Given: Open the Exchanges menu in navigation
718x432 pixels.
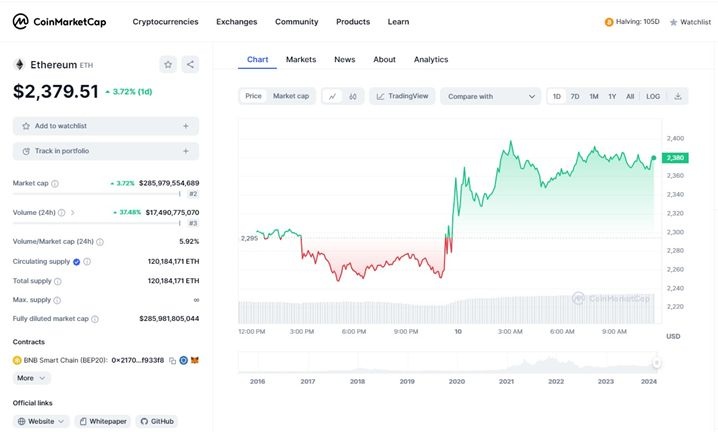Looking at the screenshot, I should (x=236, y=21).
